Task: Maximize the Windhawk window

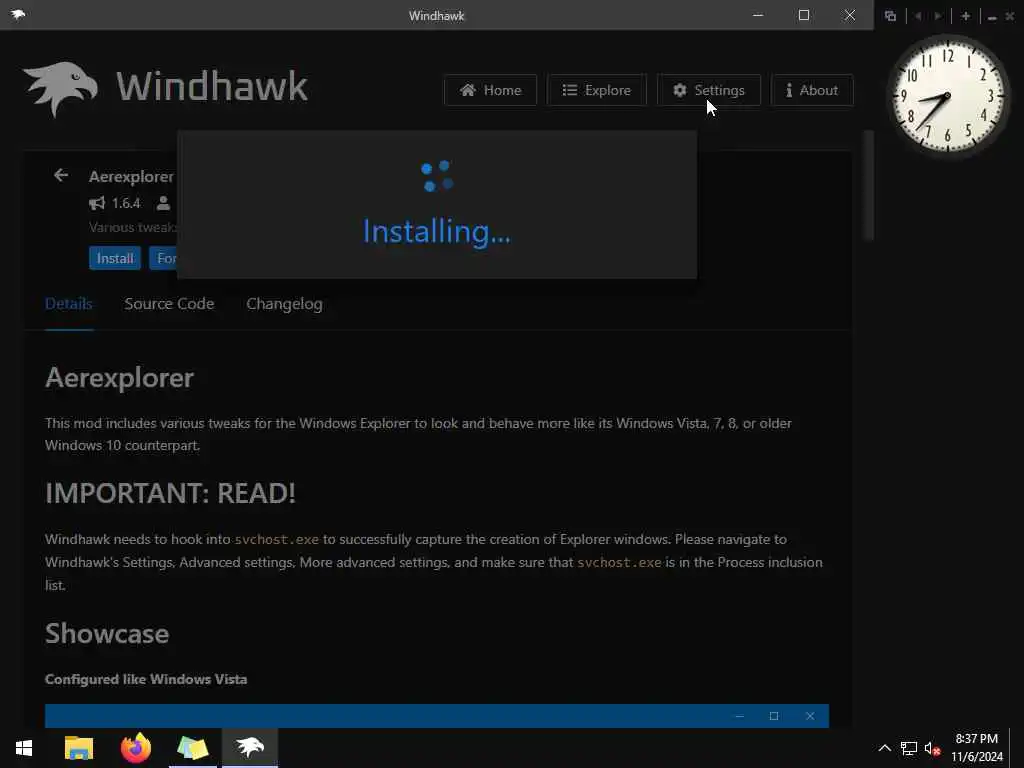Action: coord(804,15)
